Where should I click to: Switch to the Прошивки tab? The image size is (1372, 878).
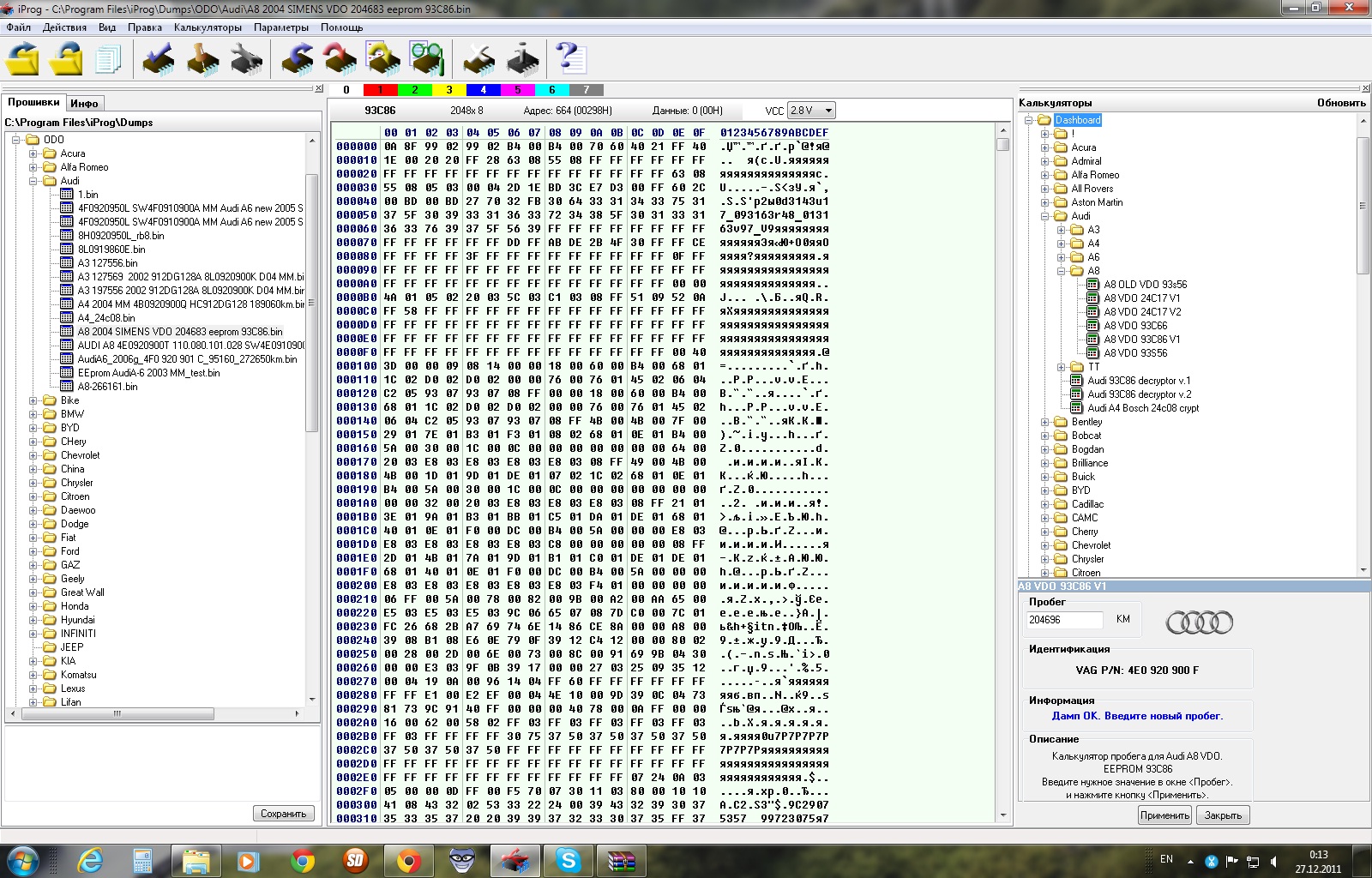pyautogui.click(x=34, y=102)
